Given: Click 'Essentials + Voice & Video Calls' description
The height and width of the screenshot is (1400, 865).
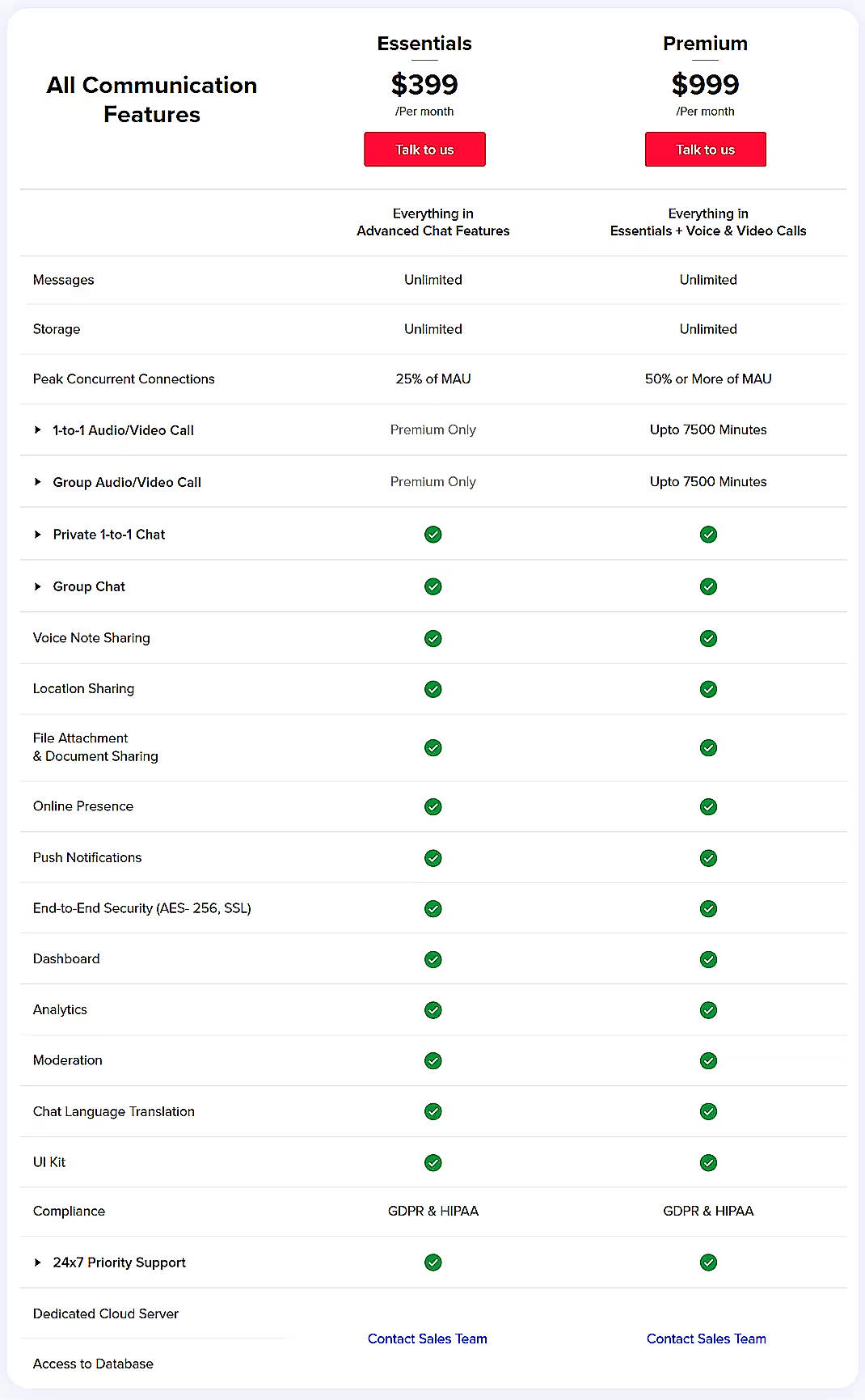Looking at the screenshot, I should pyautogui.click(x=708, y=231).
